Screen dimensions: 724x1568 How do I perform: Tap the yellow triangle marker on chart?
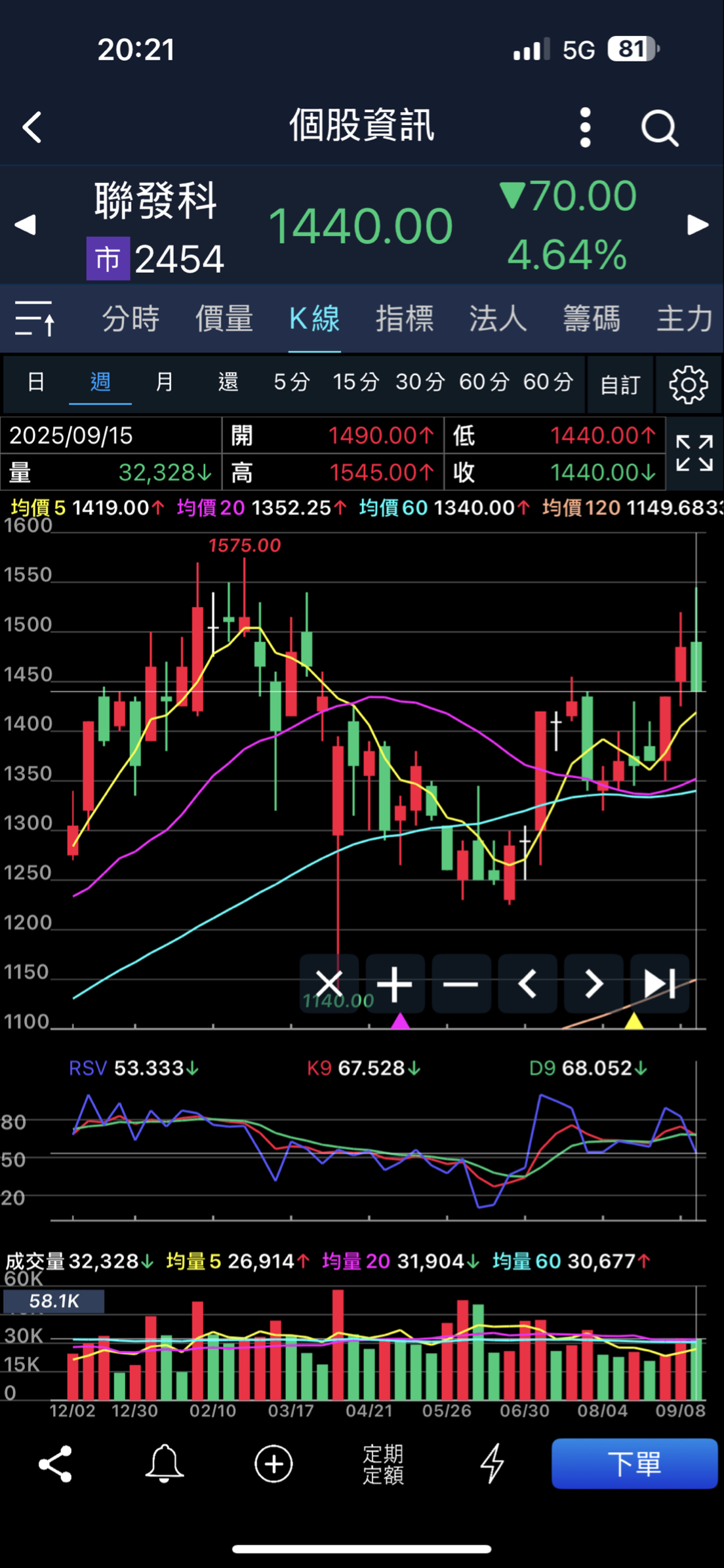coord(633,1021)
